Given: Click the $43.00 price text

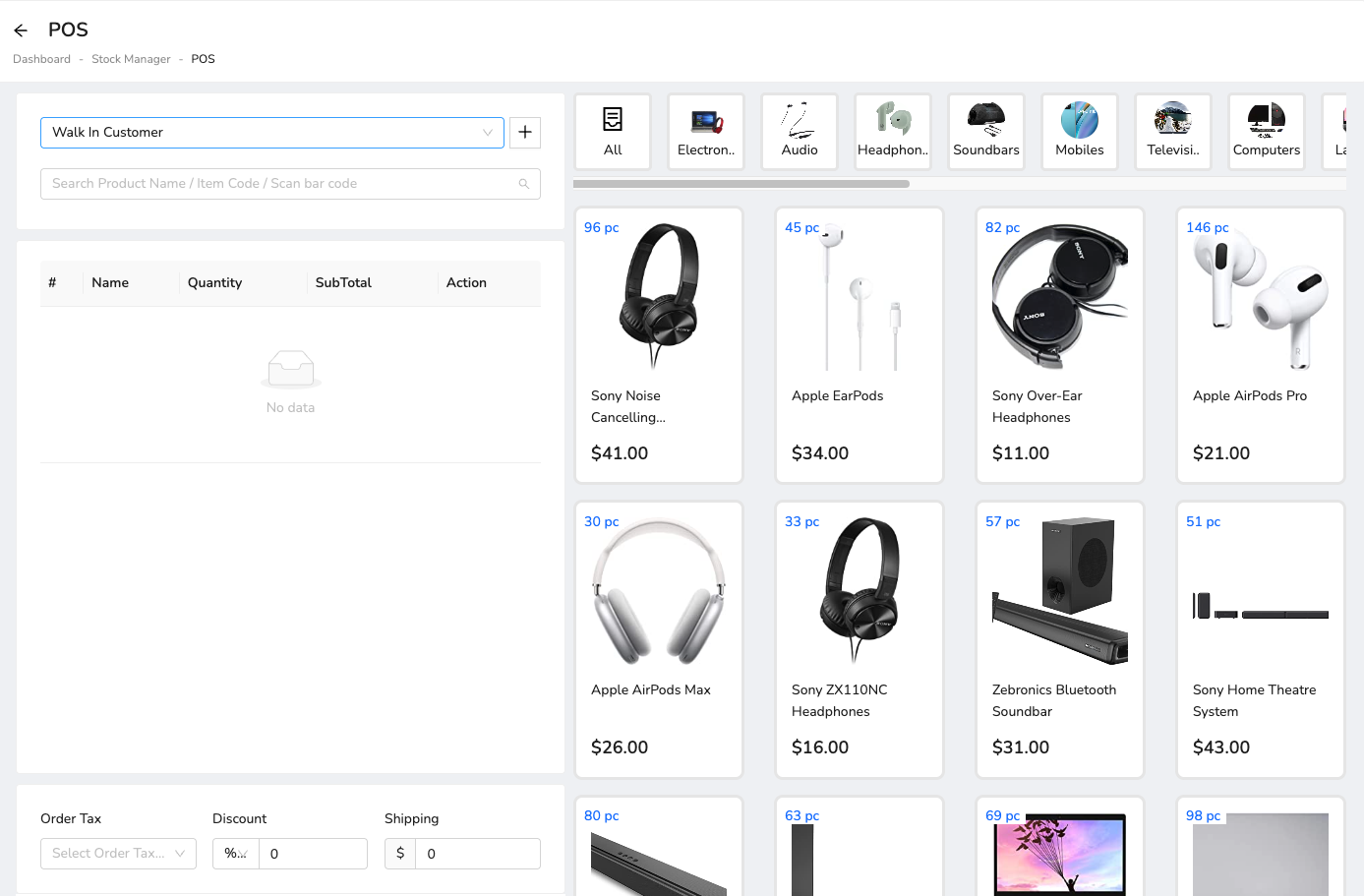Looking at the screenshot, I should [x=1221, y=747].
